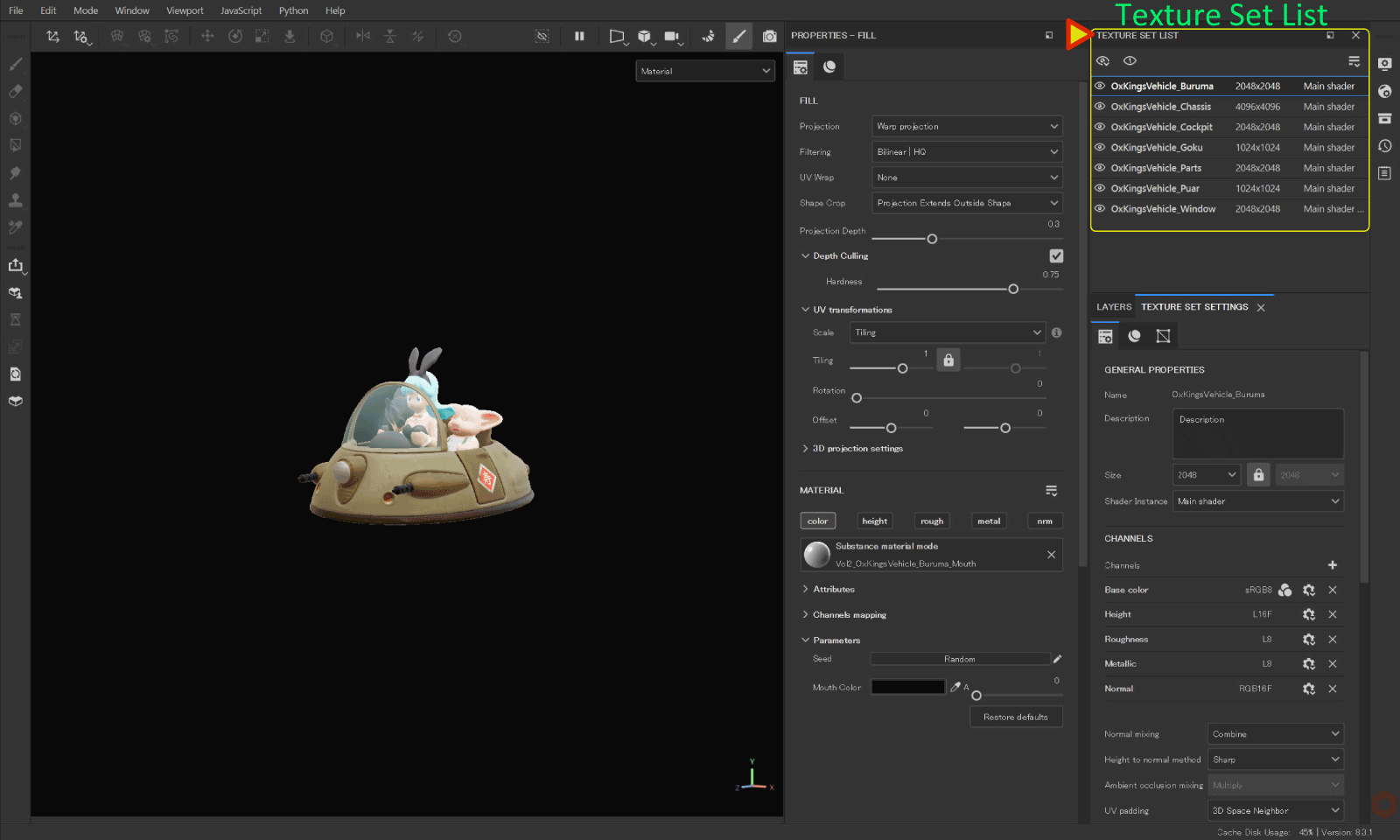1400x840 pixels.
Task: Click inside the Description text field
Action: tap(1257, 433)
